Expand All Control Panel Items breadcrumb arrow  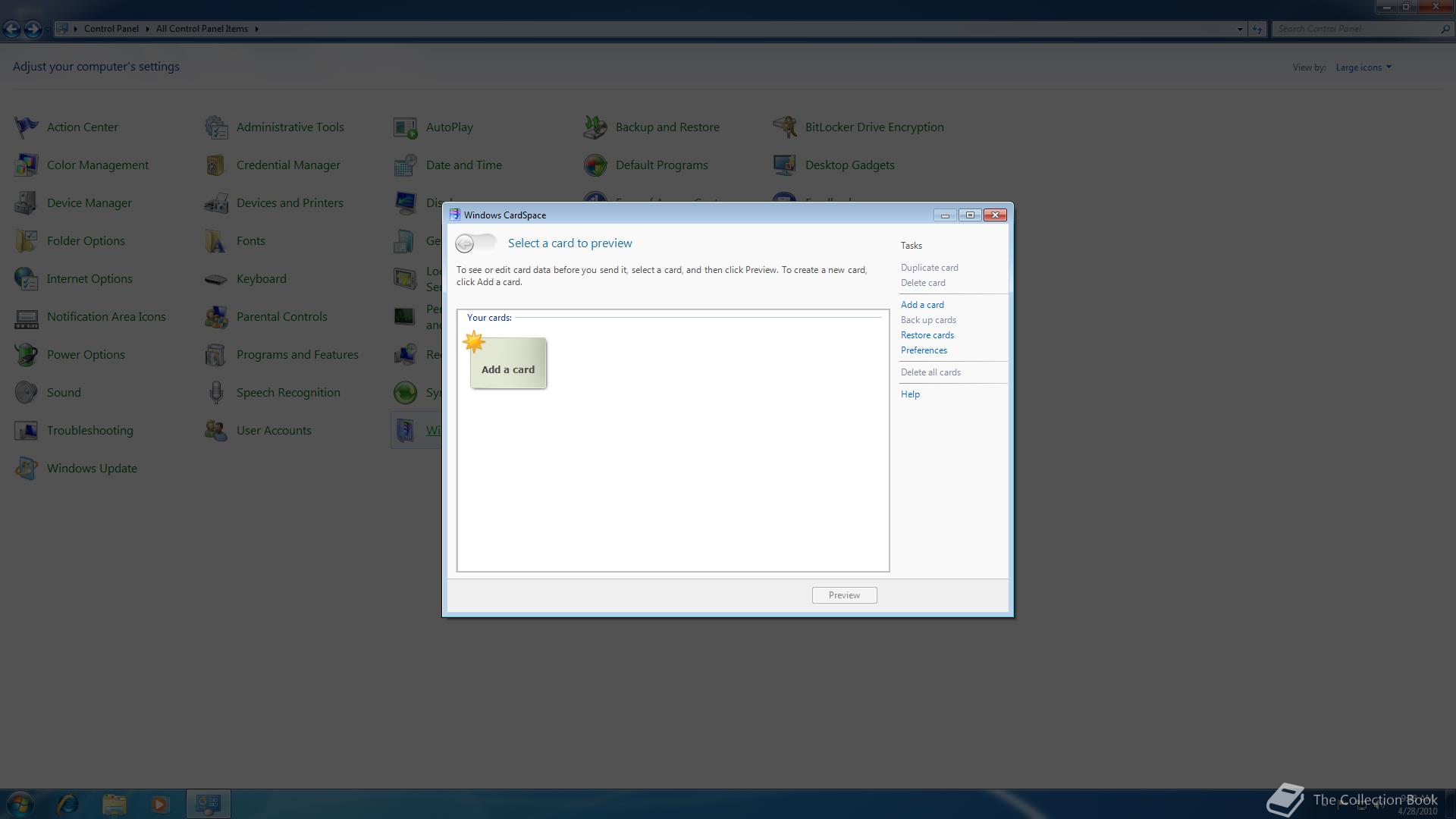click(256, 29)
